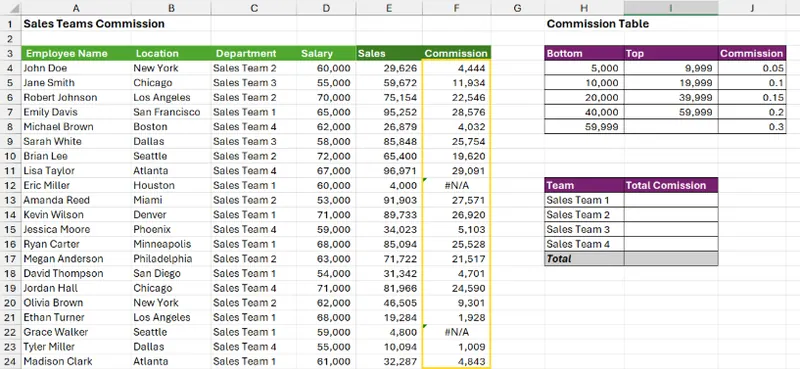Click the 'Jane Smith' cell
This screenshot has height=369, width=800.
76,83
